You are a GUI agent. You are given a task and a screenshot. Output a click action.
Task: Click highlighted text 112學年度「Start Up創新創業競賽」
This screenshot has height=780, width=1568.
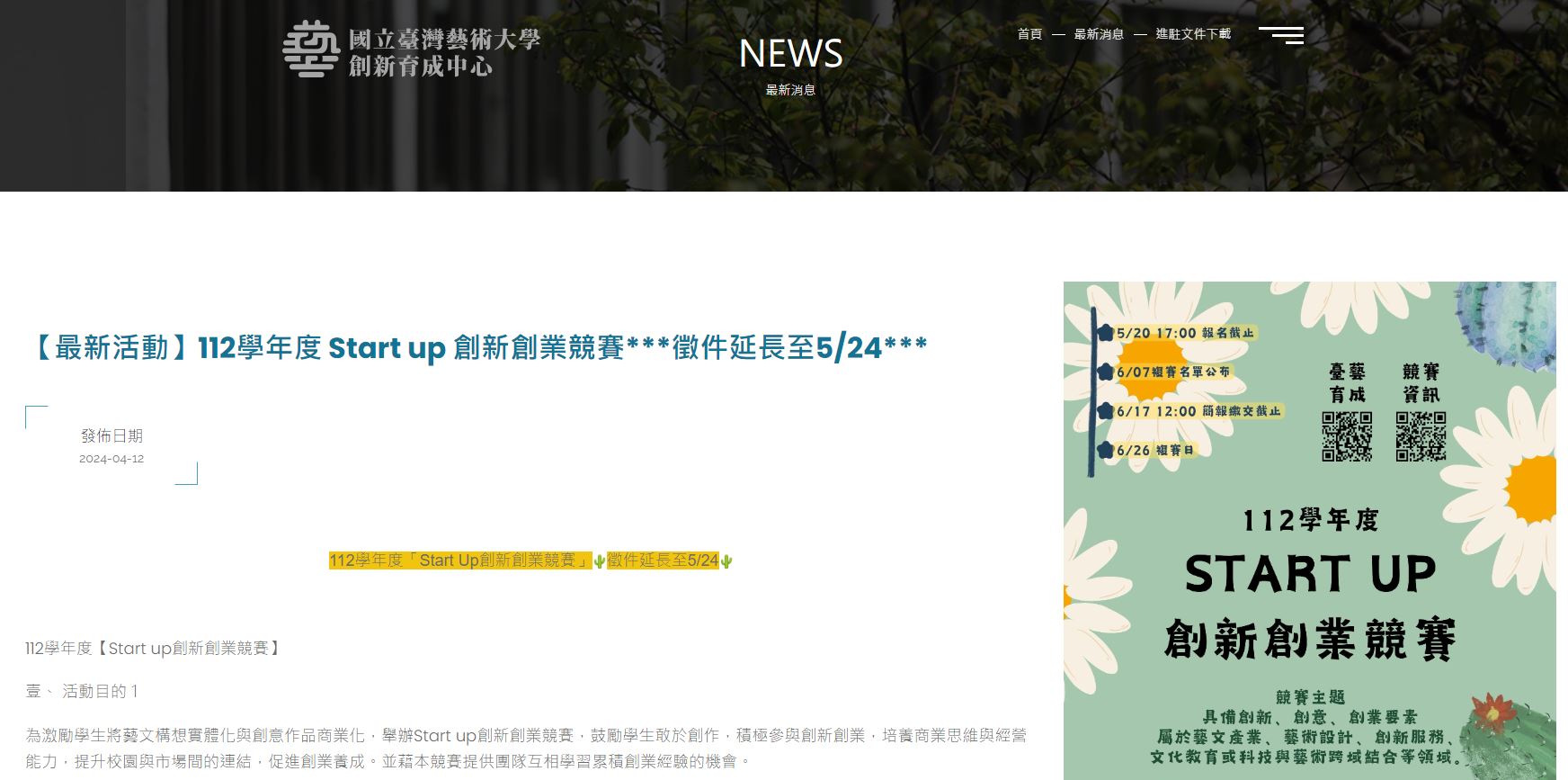click(460, 560)
